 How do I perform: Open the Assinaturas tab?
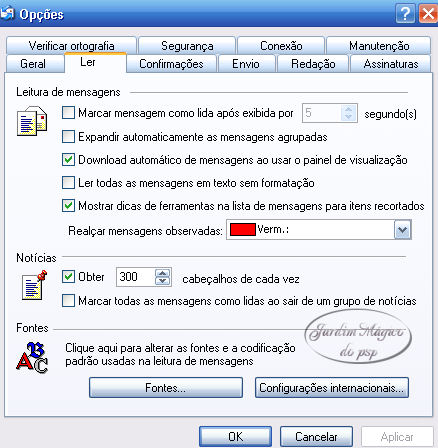point(391,64)
